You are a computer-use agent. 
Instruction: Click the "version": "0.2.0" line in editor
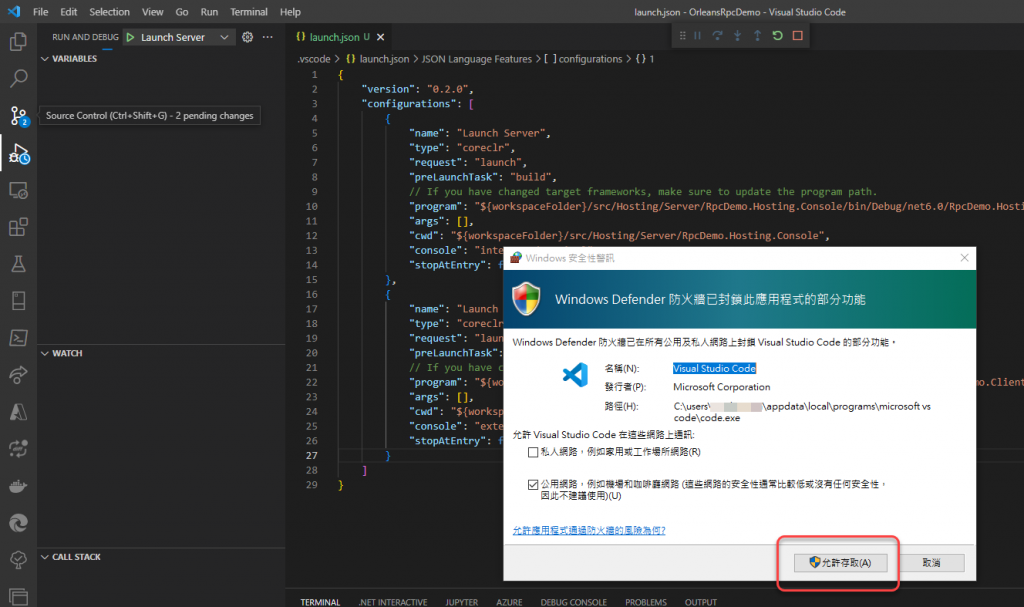(418, 89)
